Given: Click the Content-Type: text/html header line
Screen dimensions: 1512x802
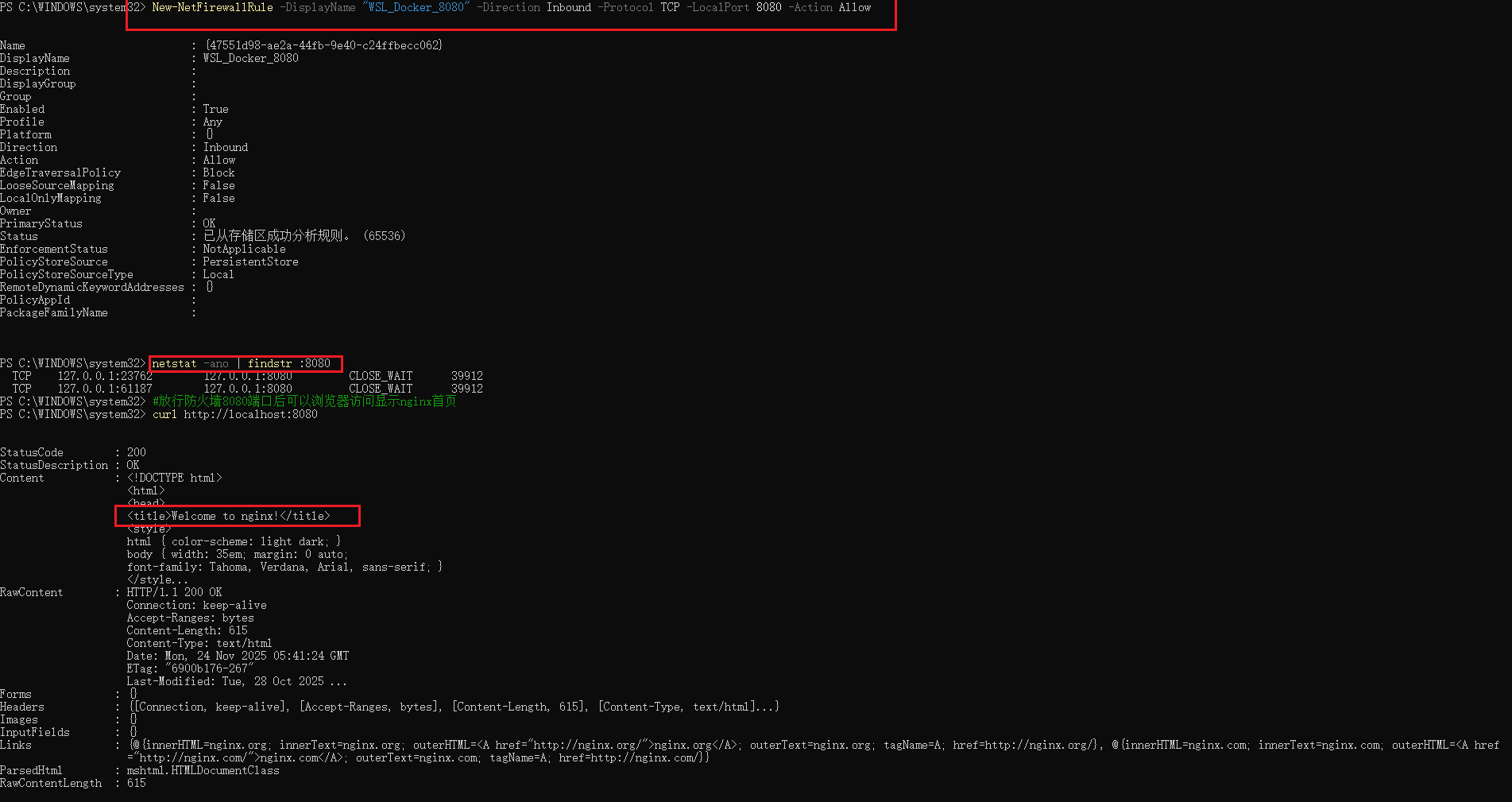Looking at the screenshot, I should click(x=199, y=643).
